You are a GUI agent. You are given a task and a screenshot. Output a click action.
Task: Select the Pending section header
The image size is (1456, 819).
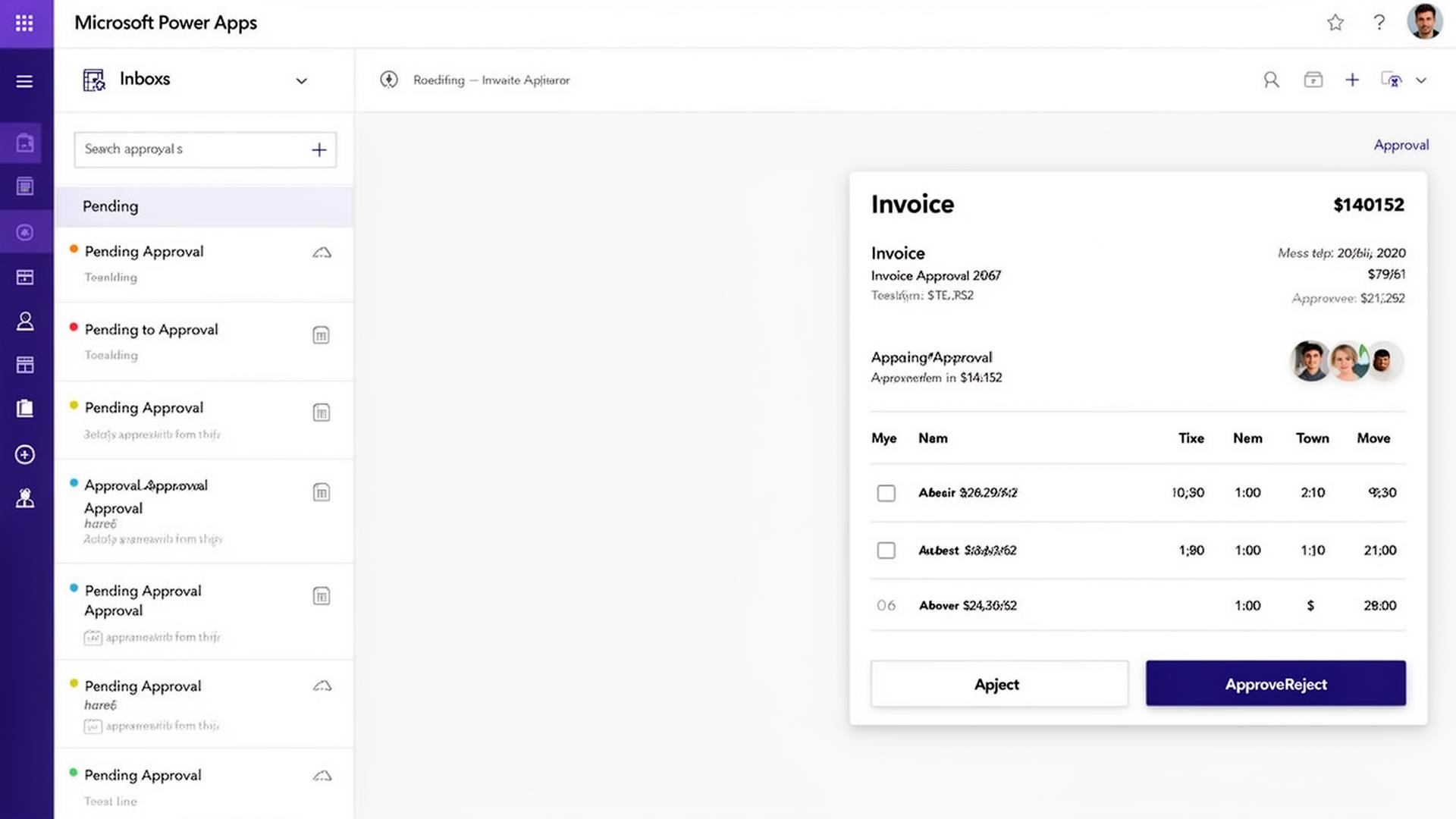click(204, 206)
